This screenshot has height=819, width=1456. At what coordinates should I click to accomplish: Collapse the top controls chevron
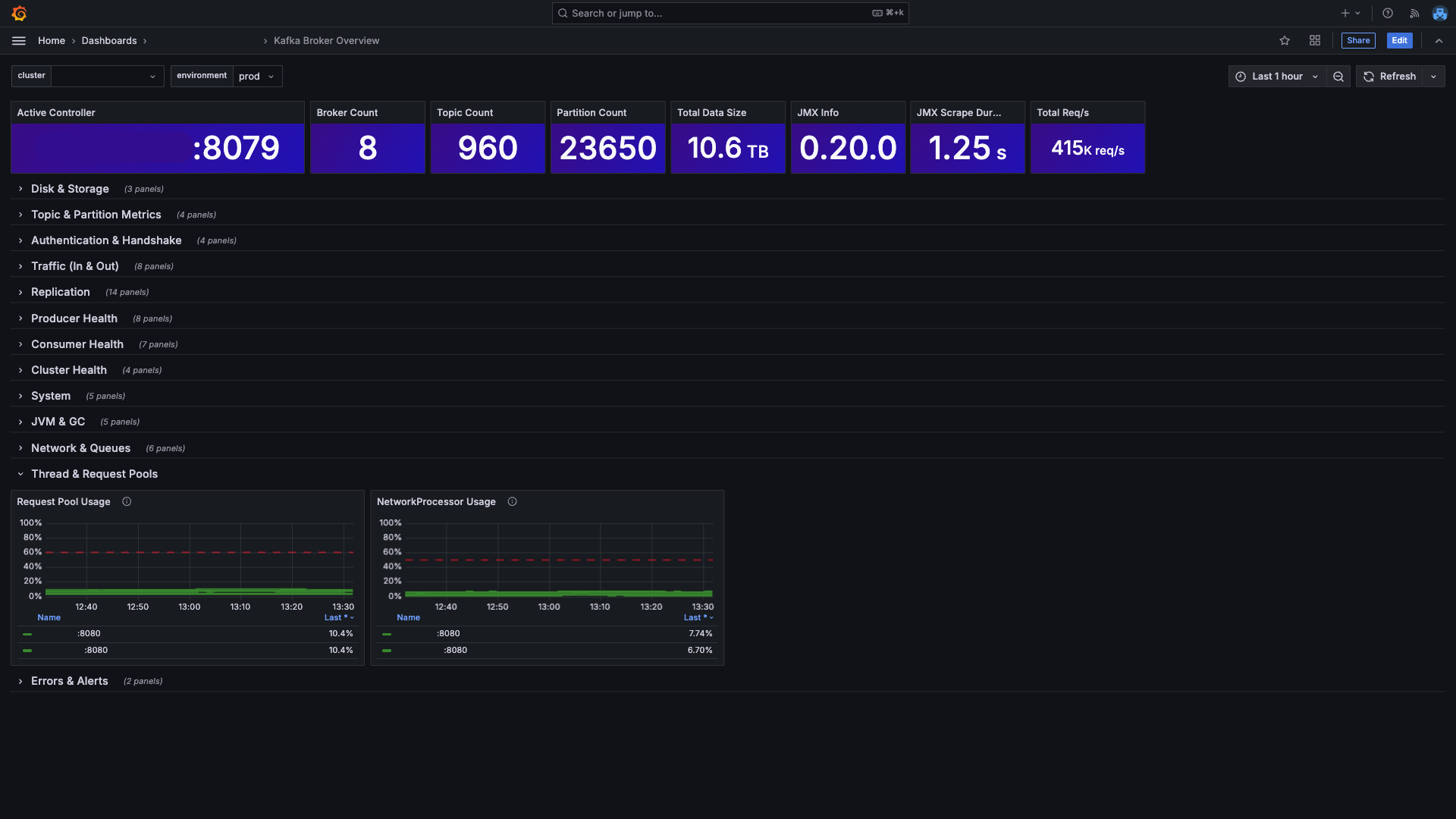tap(1439, 41)
